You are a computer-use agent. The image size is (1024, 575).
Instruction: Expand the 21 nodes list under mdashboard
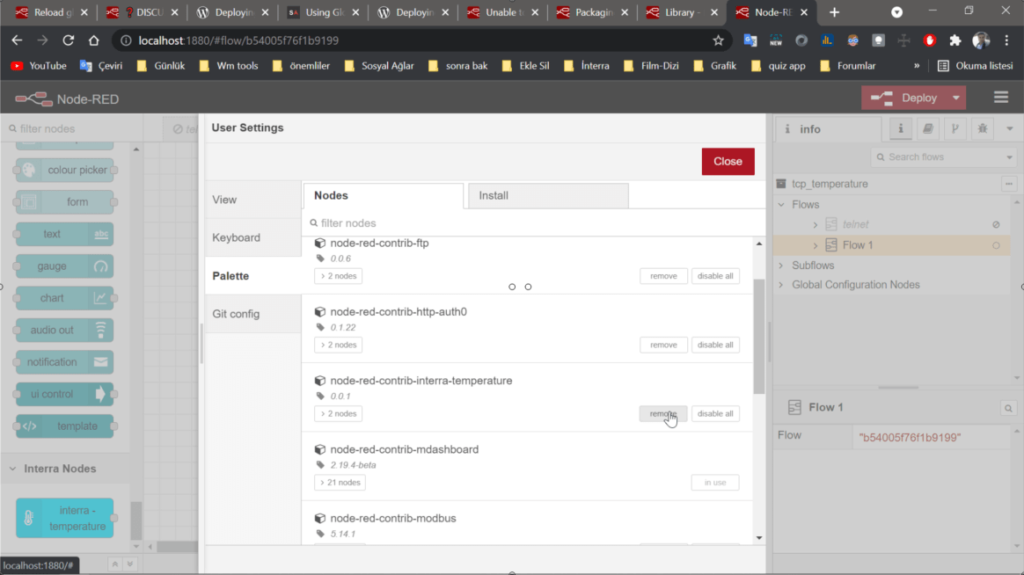click(340, 482)
